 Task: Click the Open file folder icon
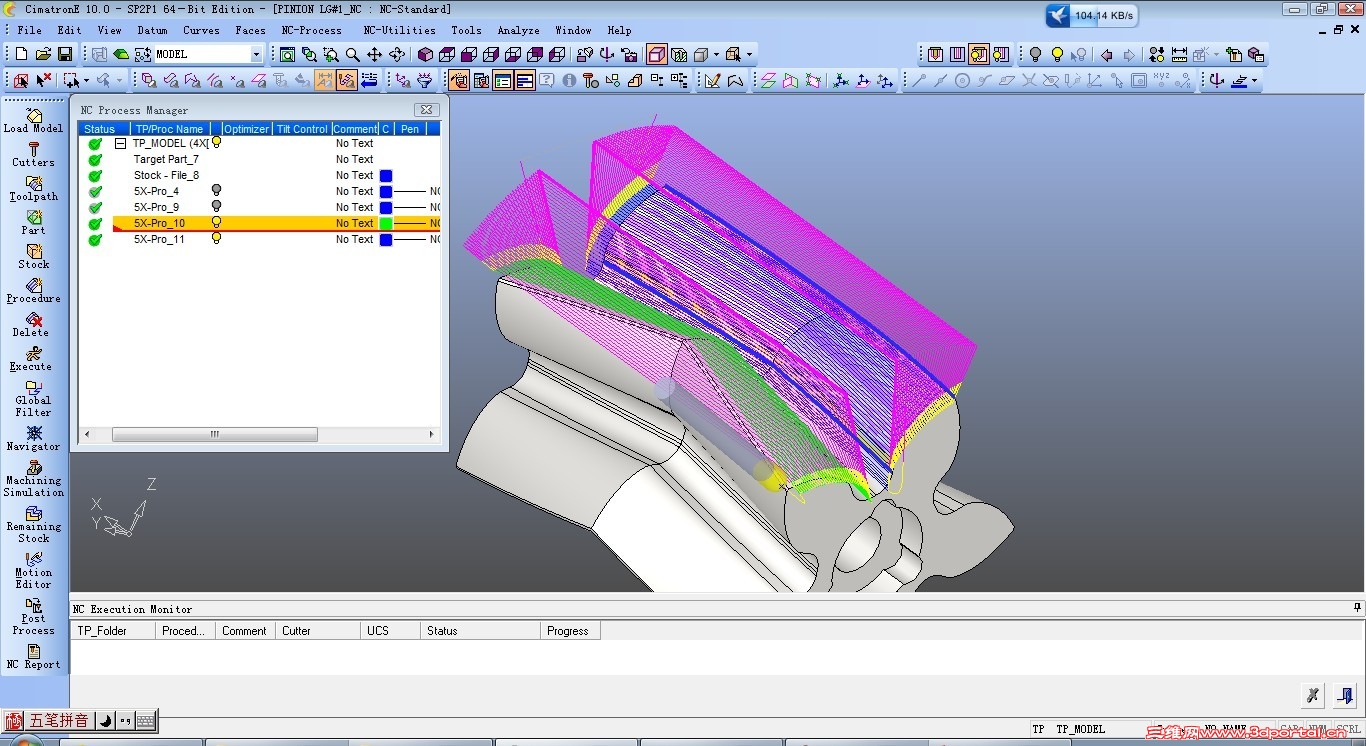tap(43, 54)
